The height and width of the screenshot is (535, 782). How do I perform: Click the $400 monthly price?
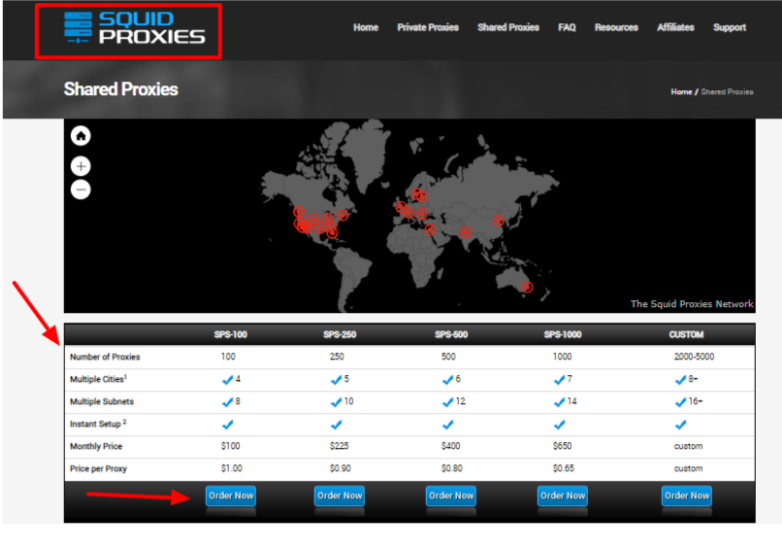(450, 446)
